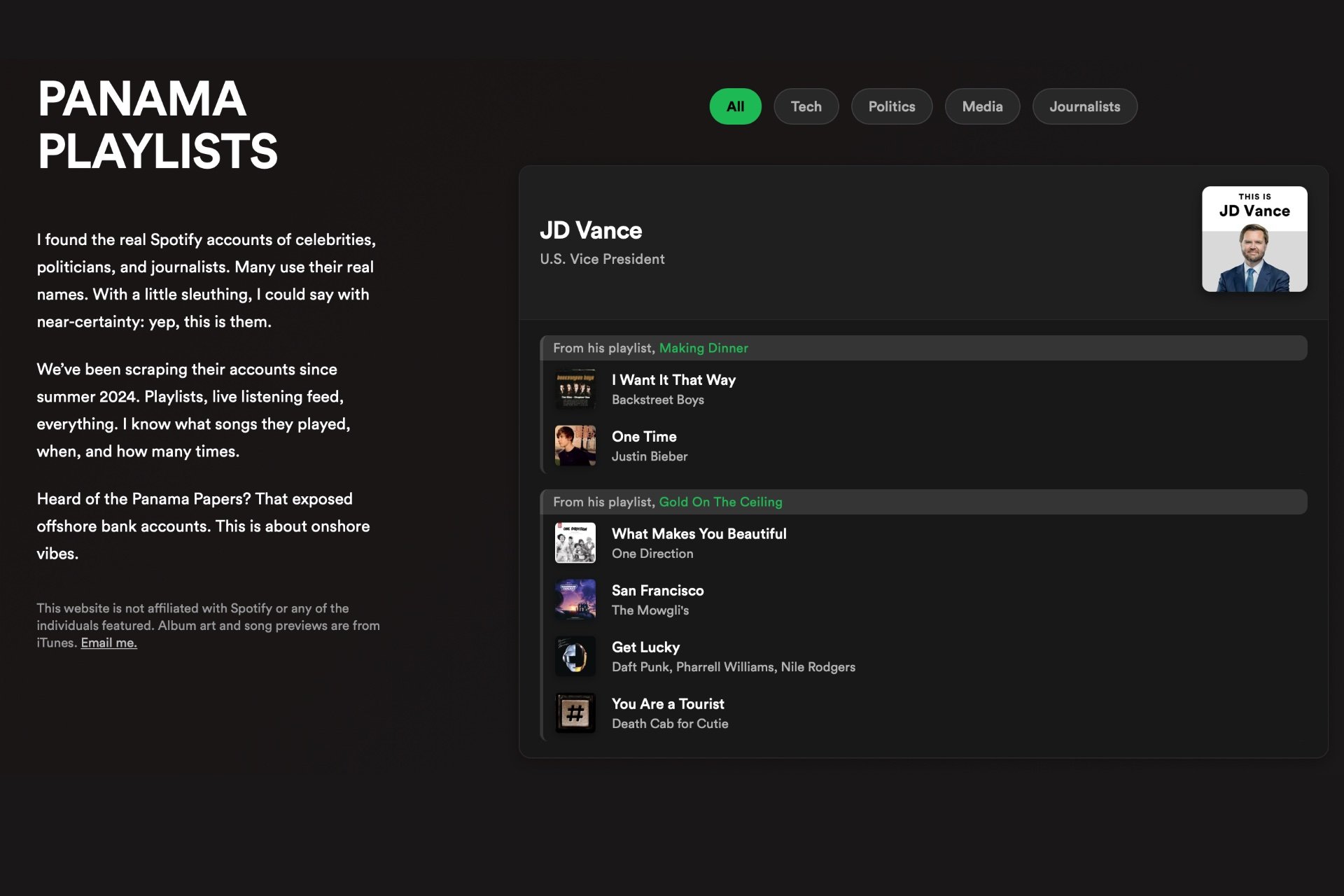
Task: Click the You Are a Tourist artwork
Action: click(x=575, y=713)
